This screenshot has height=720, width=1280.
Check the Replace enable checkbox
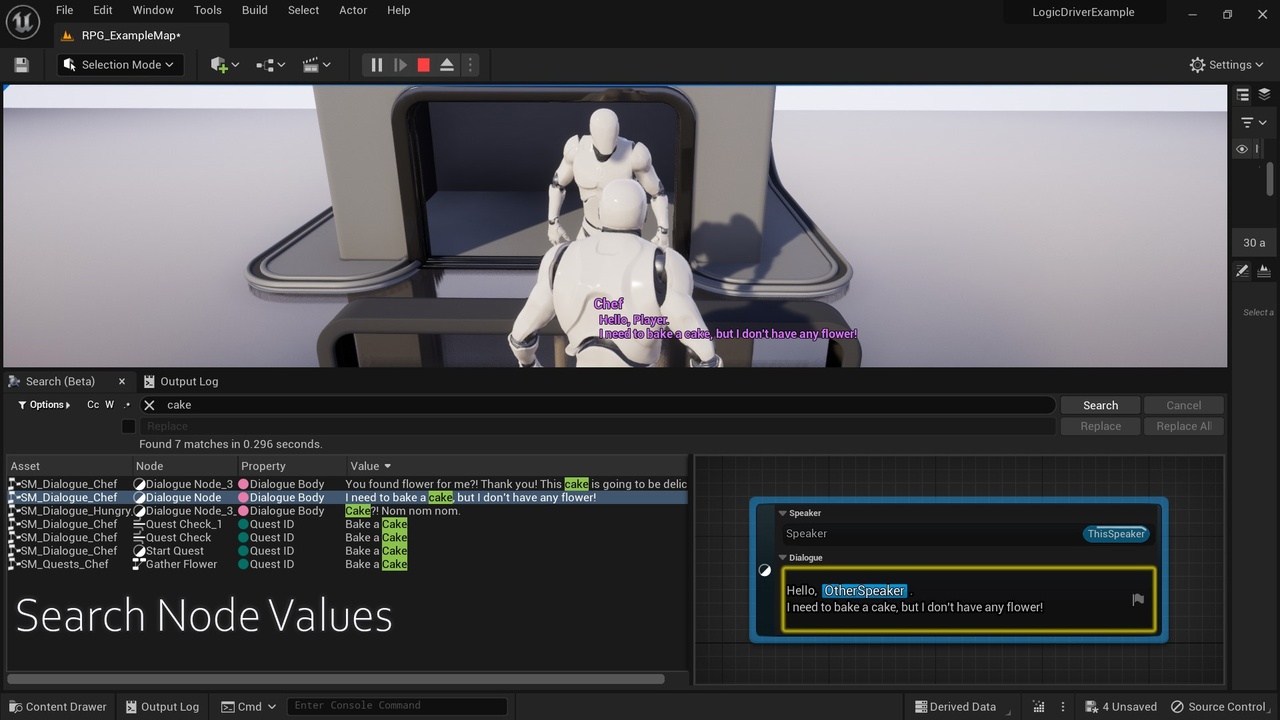[128, 426]
